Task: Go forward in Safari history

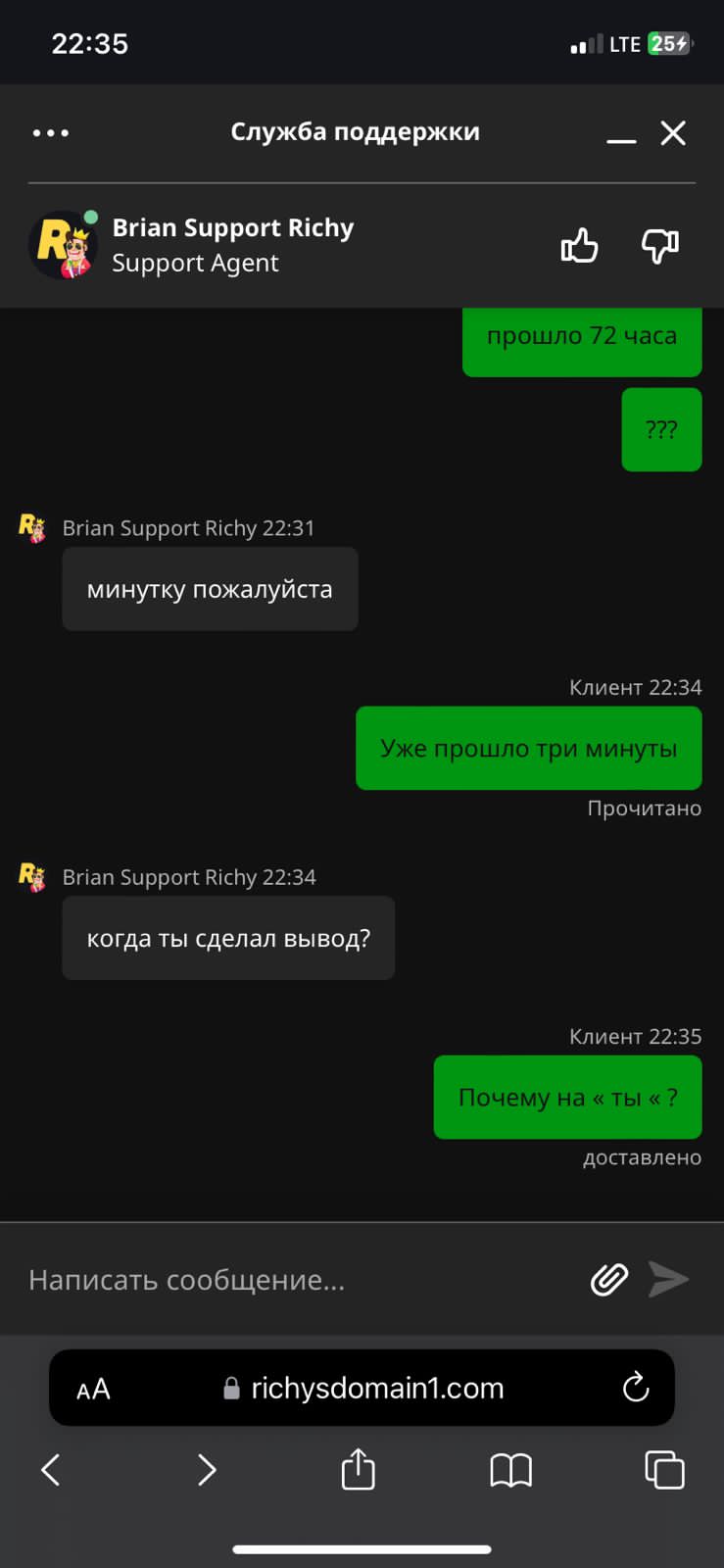Action: click(x=206, y=1470)
